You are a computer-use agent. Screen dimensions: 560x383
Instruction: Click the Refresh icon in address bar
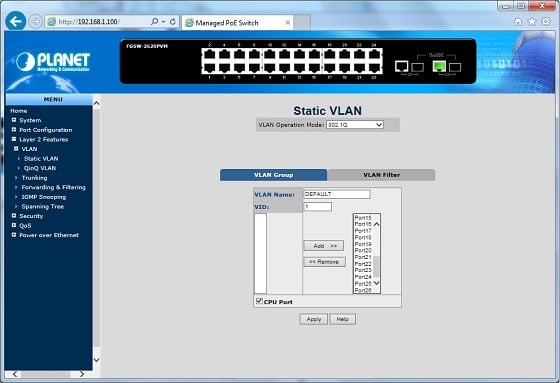pos(173,22)
